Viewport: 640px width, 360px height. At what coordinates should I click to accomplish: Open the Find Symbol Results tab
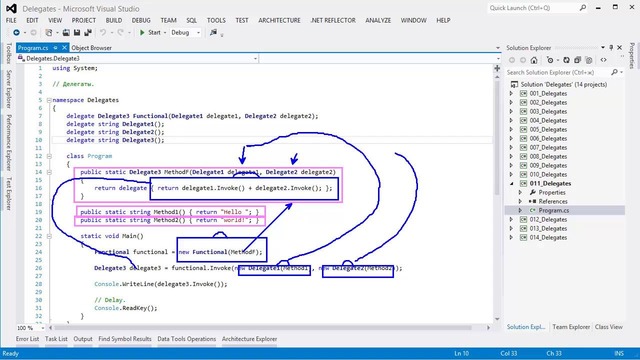pos(124,339)
